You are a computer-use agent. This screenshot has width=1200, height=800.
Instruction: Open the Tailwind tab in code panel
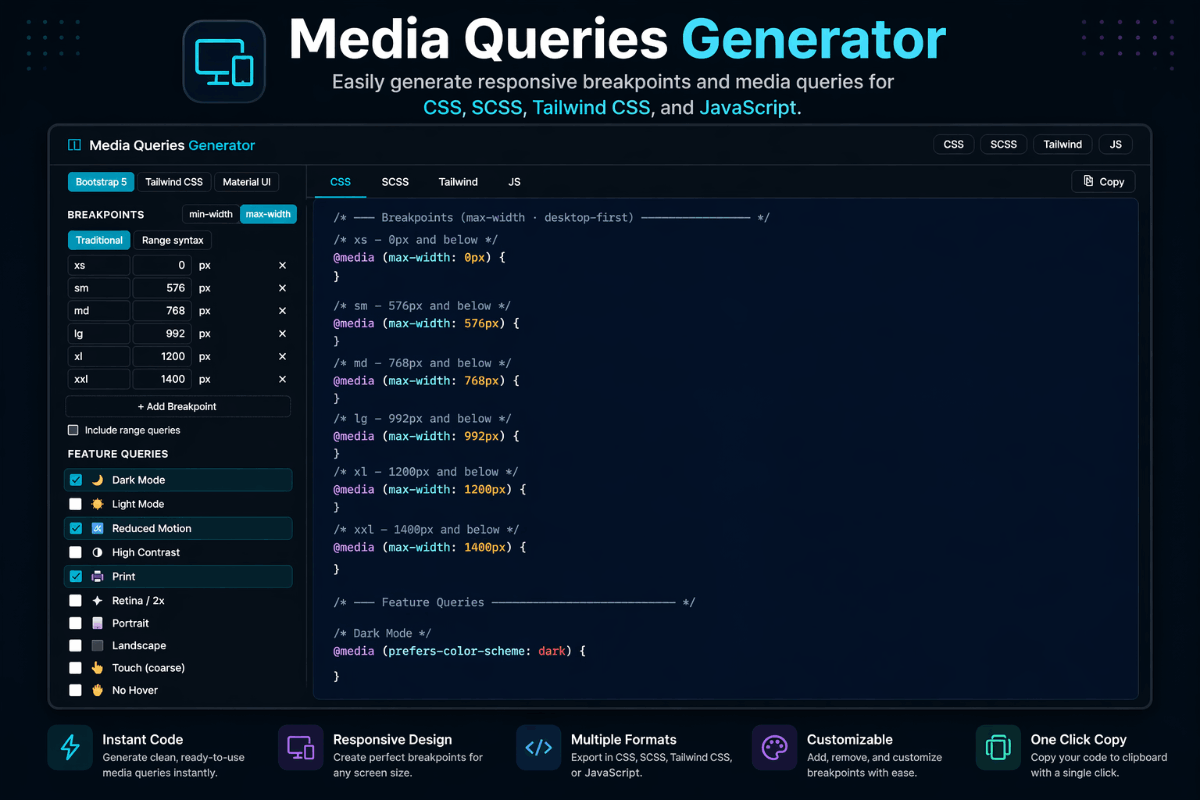[x=458, y=182]
